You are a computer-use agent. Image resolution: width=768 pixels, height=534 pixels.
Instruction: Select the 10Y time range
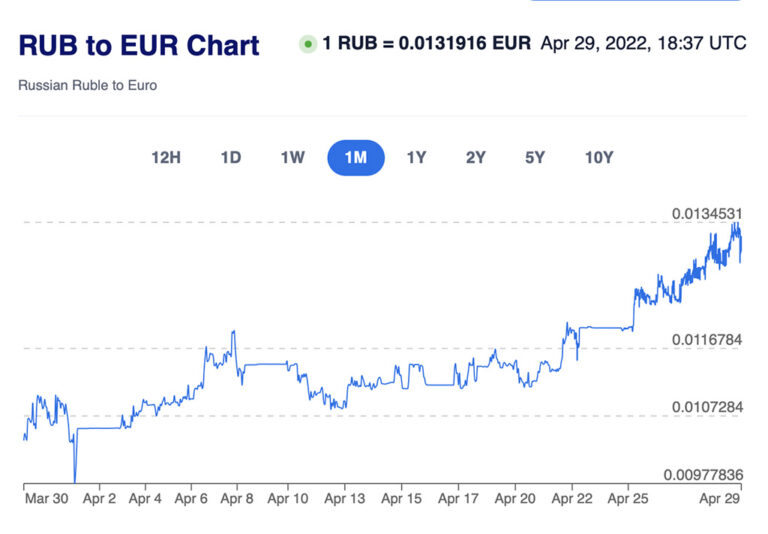599,157
